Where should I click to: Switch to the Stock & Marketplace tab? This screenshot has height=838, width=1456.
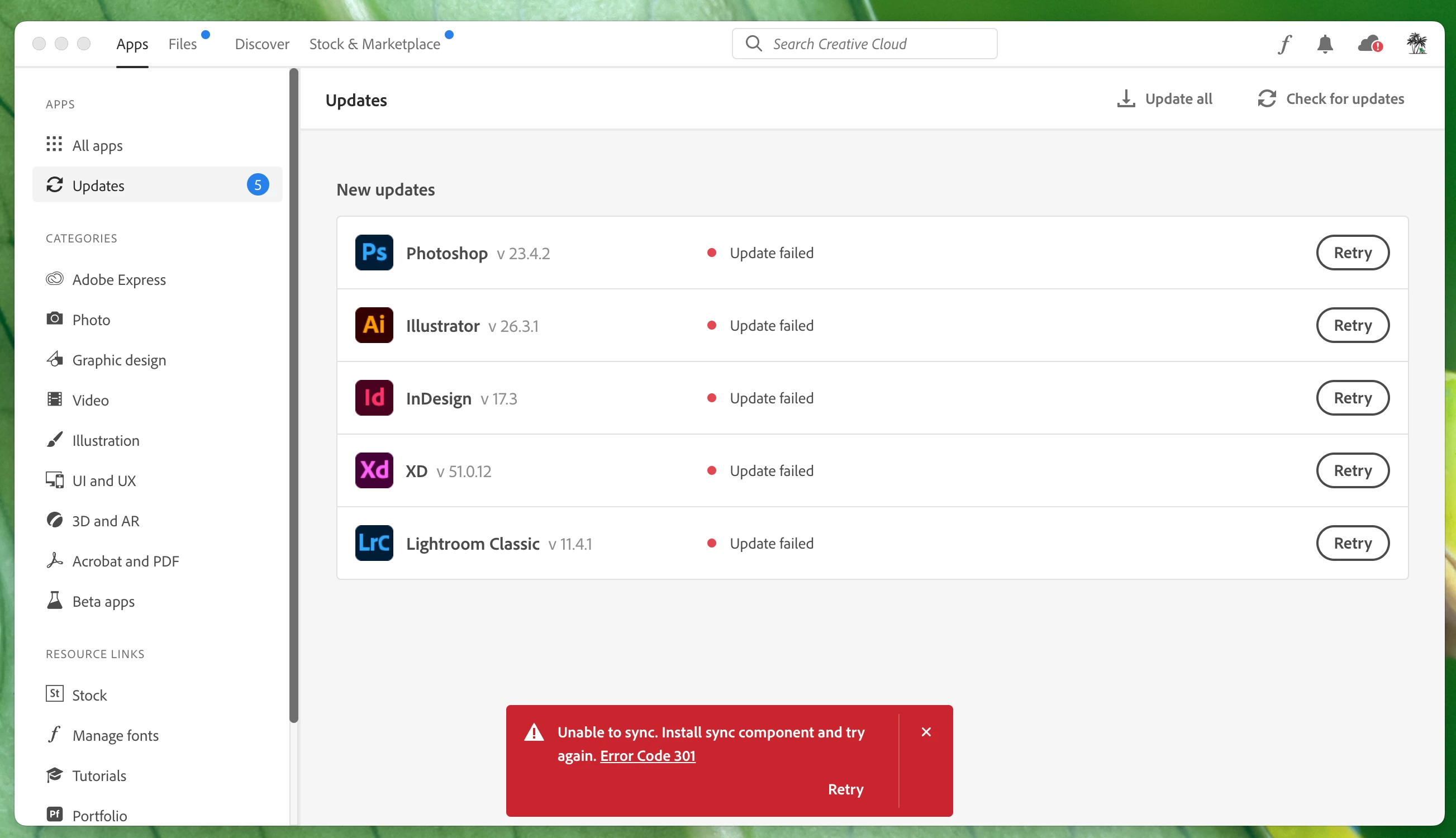click(375, 44)
